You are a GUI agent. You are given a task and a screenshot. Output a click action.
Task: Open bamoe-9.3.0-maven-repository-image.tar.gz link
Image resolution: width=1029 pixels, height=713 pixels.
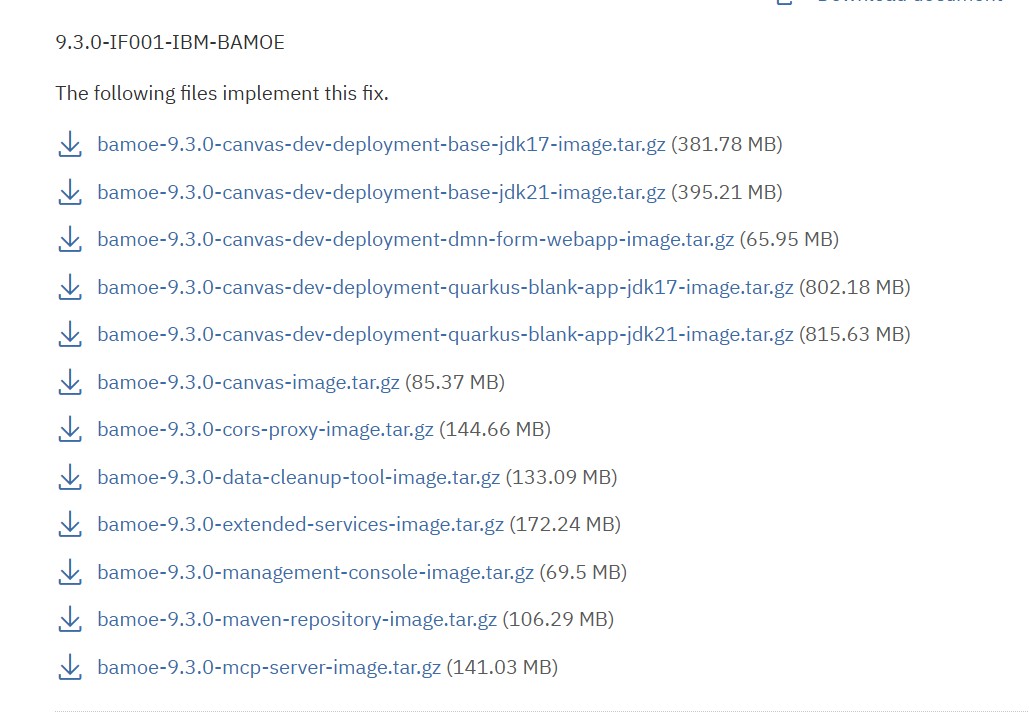pos(297,619)
